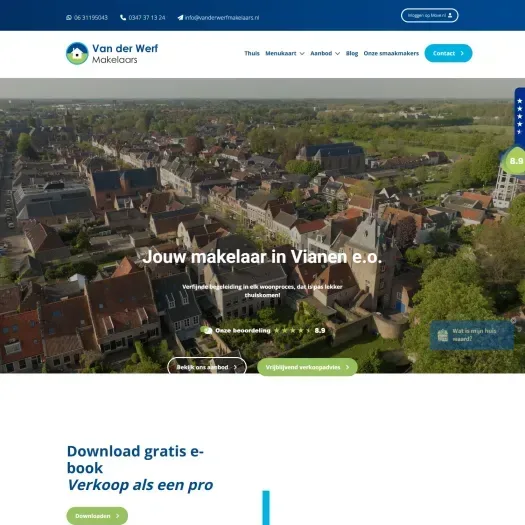Go to the Thuis menu item
Screen dimensions: 525x525
(252, 53)
